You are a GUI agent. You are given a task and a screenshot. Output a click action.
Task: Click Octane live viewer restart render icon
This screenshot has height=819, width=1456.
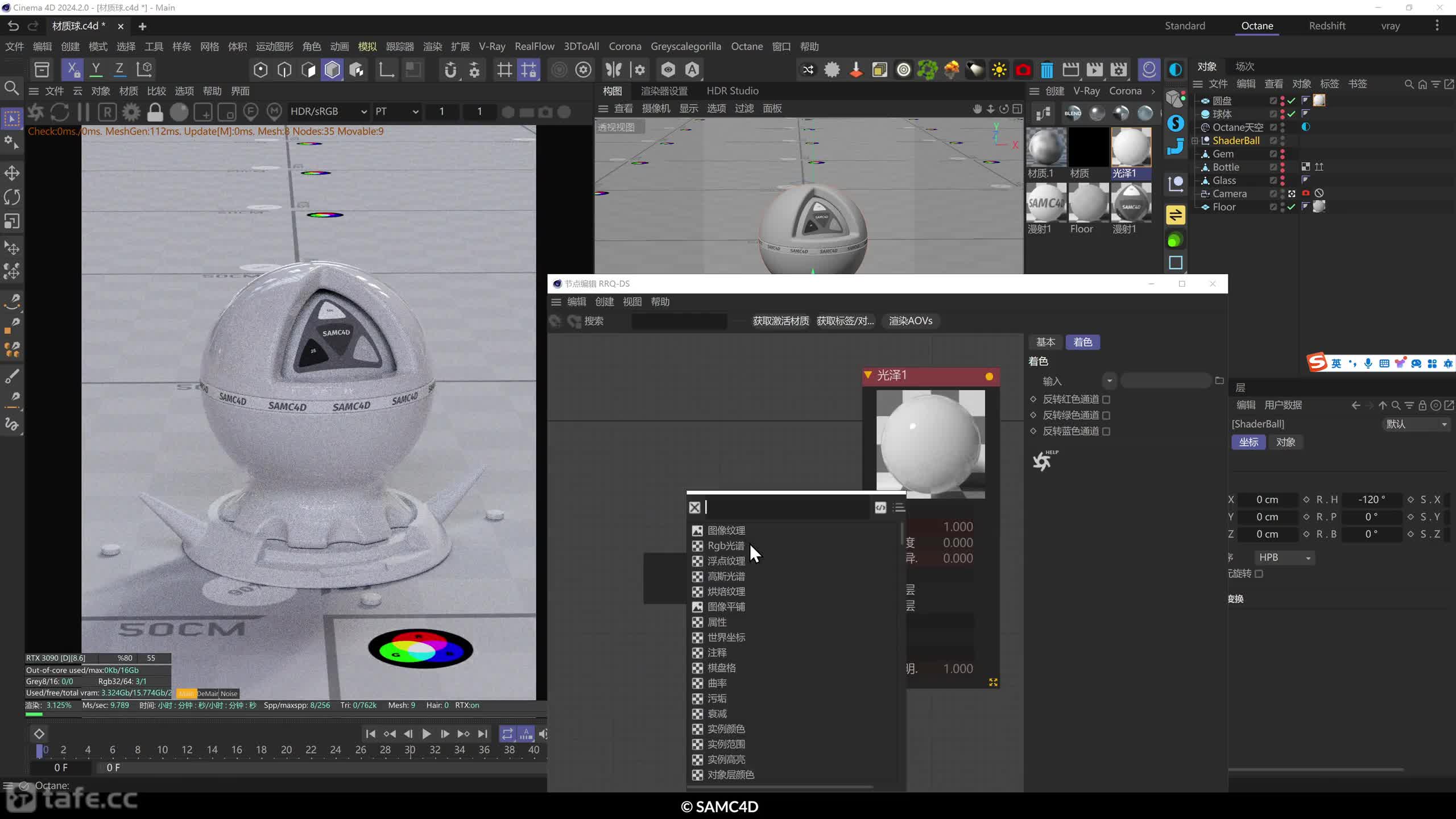pyautogui.click(x=60, y=112)
